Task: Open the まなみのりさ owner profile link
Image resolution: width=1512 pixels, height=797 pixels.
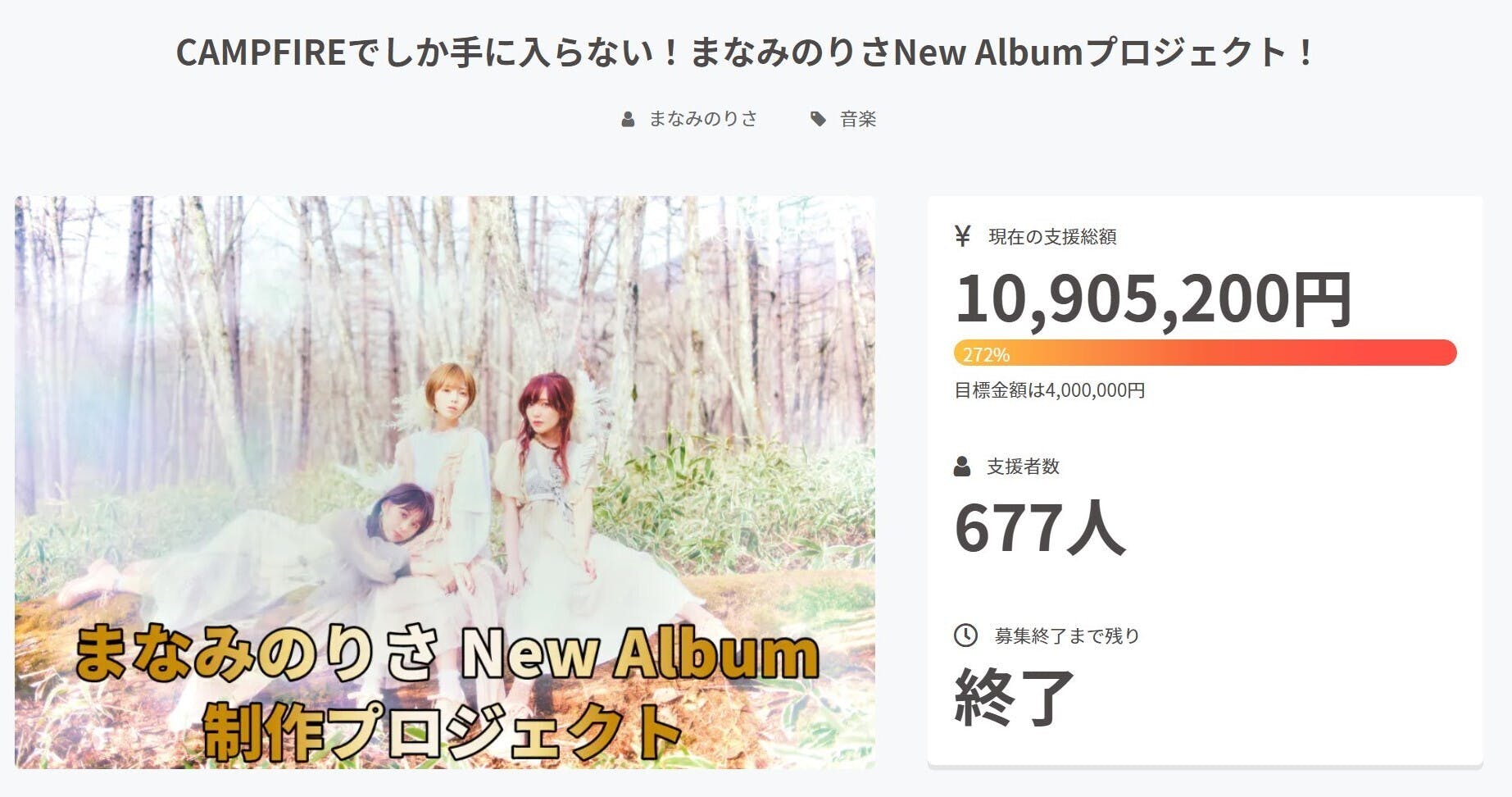Action: pyautogui.click(x=703, y=120)
